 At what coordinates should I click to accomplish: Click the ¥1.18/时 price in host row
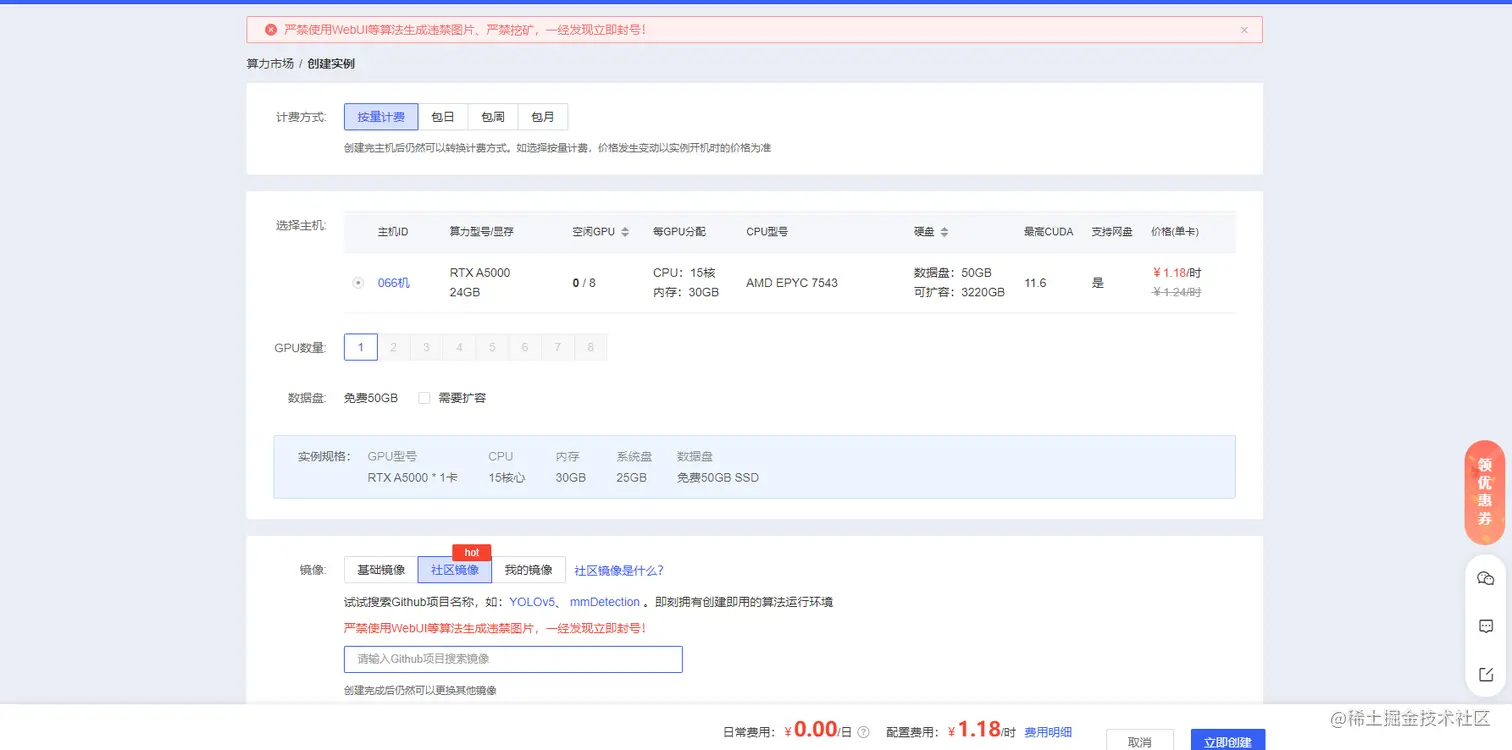pyautogui.click(x=1177, y=272)
